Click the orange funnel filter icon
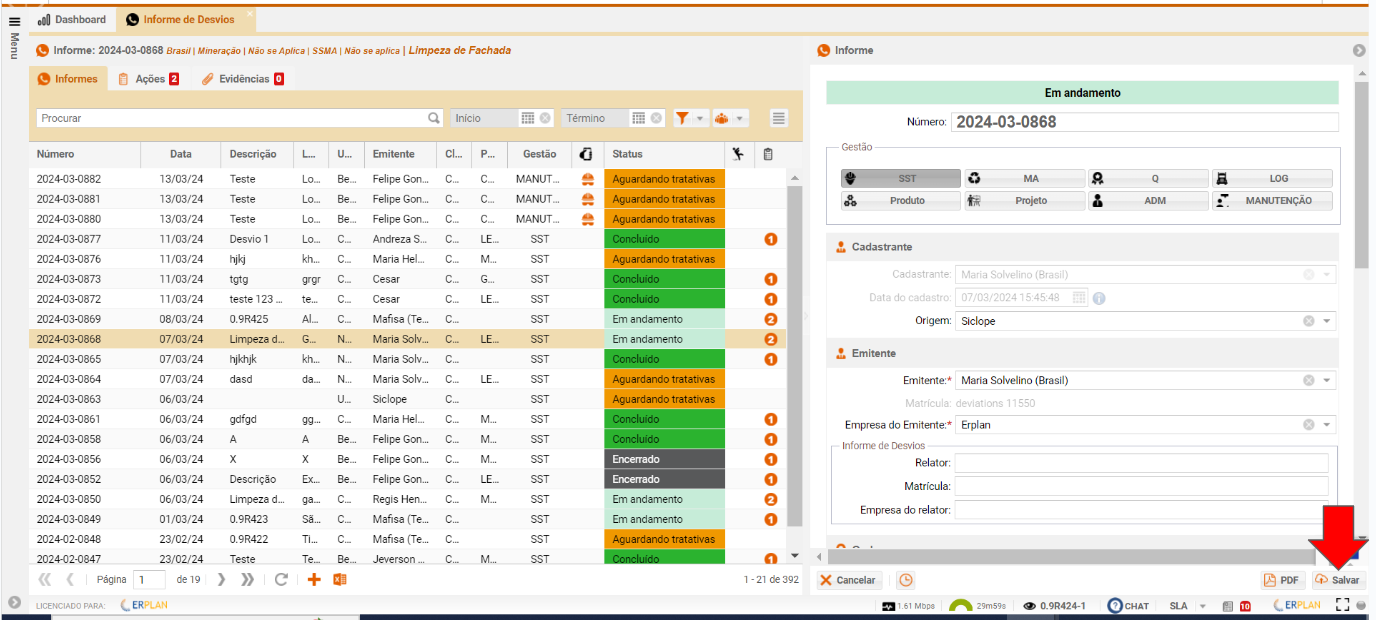Screen dimensions: 1376x620 682,118
